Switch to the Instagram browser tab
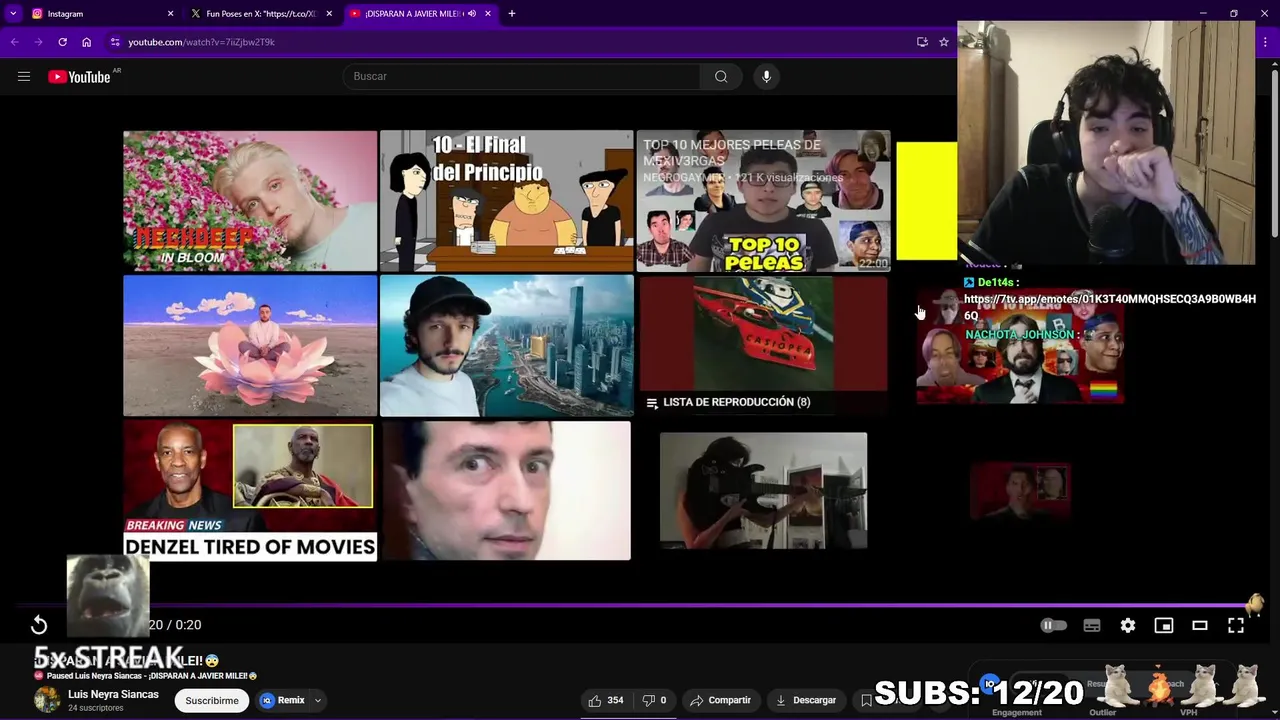The image size is (1280, 720). tap(100, 14)
